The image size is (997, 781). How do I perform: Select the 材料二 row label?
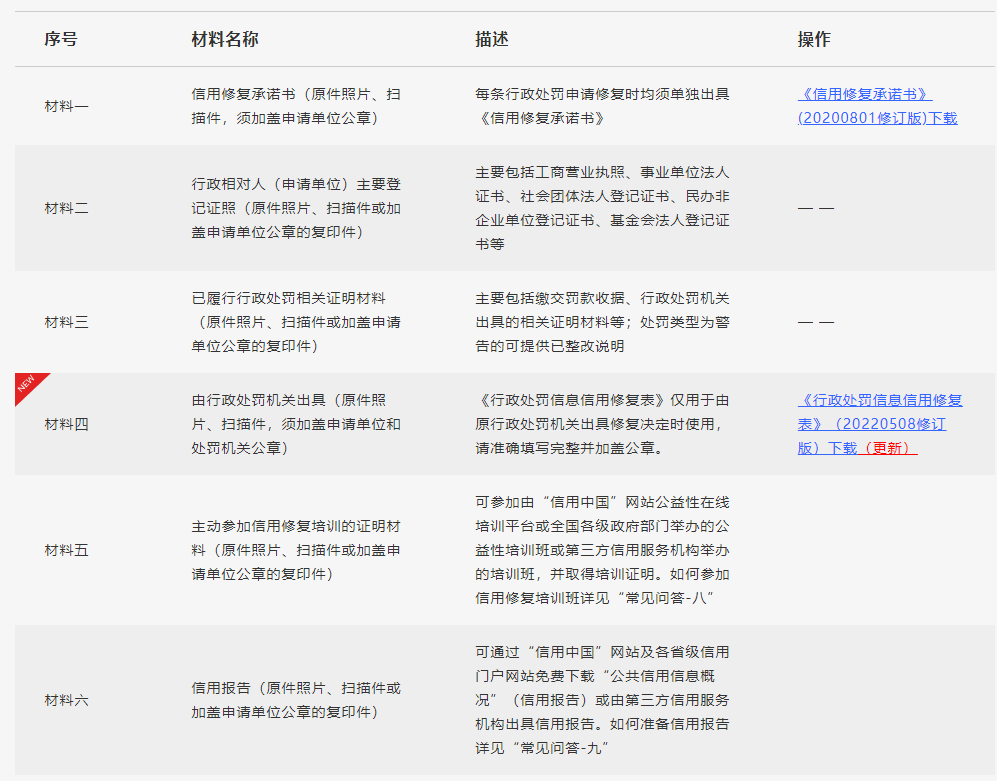(66, 208)
